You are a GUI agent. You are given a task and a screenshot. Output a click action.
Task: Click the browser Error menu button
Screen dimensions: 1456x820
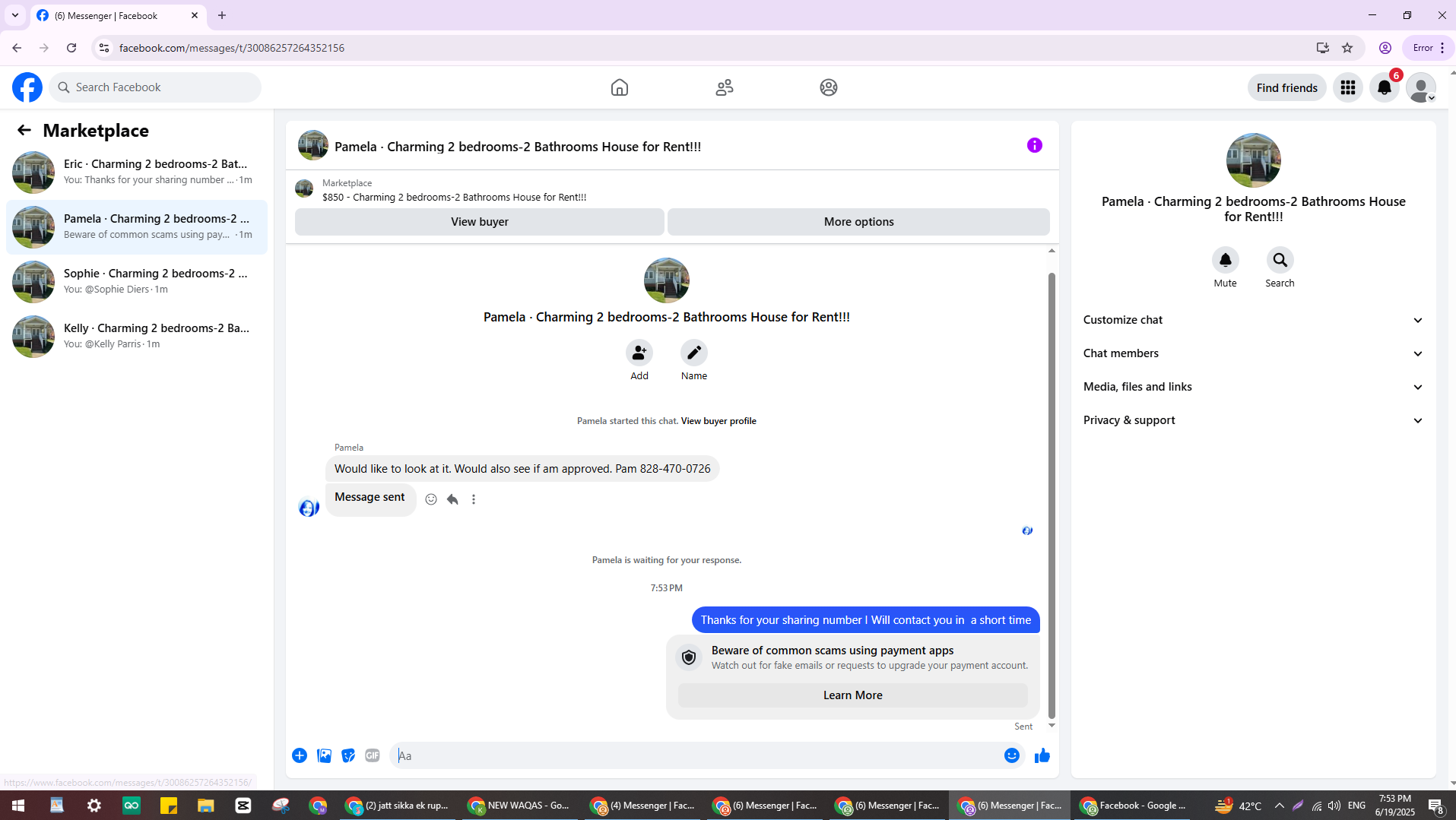tap(1429, 48)
